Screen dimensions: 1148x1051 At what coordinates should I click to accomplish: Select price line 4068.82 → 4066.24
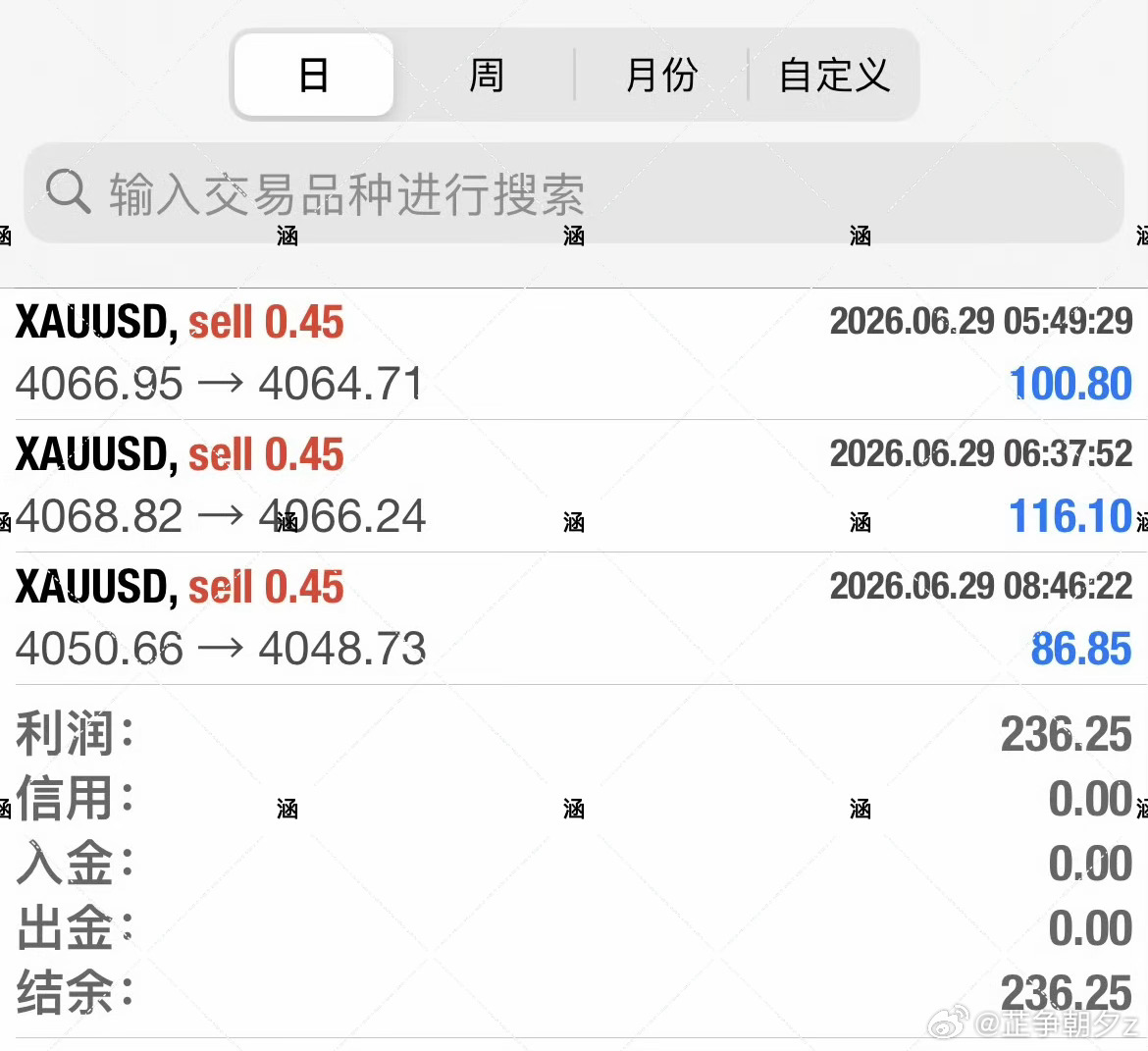(221, 515)
